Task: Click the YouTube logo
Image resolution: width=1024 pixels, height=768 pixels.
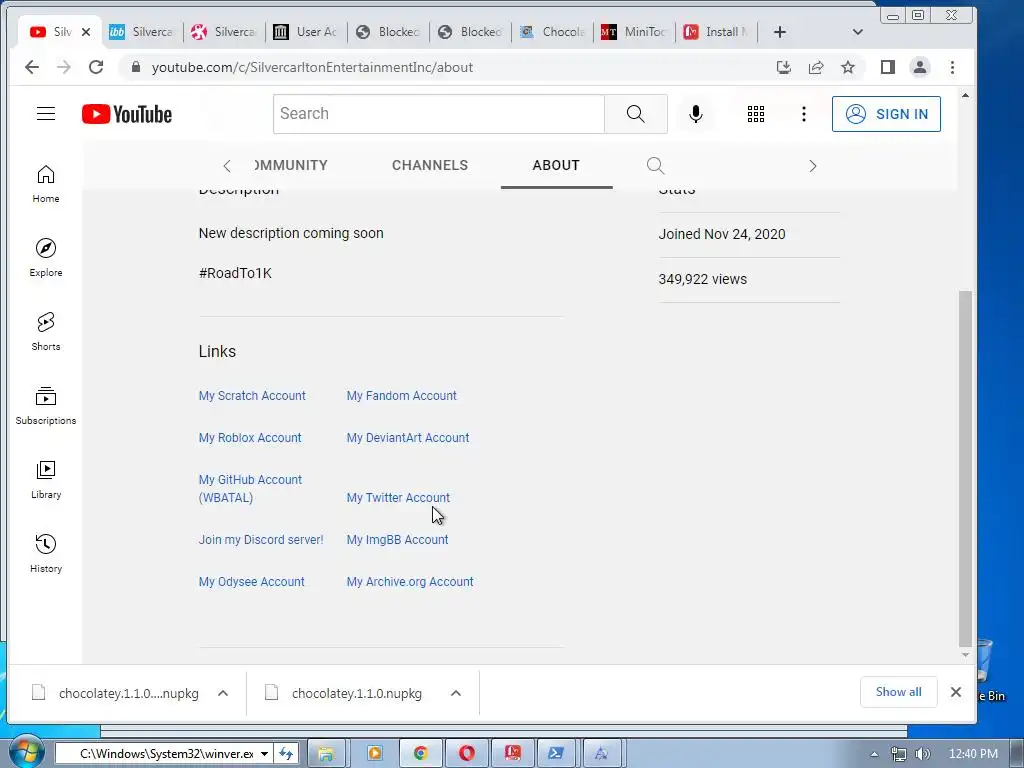Action: (127, 114)
